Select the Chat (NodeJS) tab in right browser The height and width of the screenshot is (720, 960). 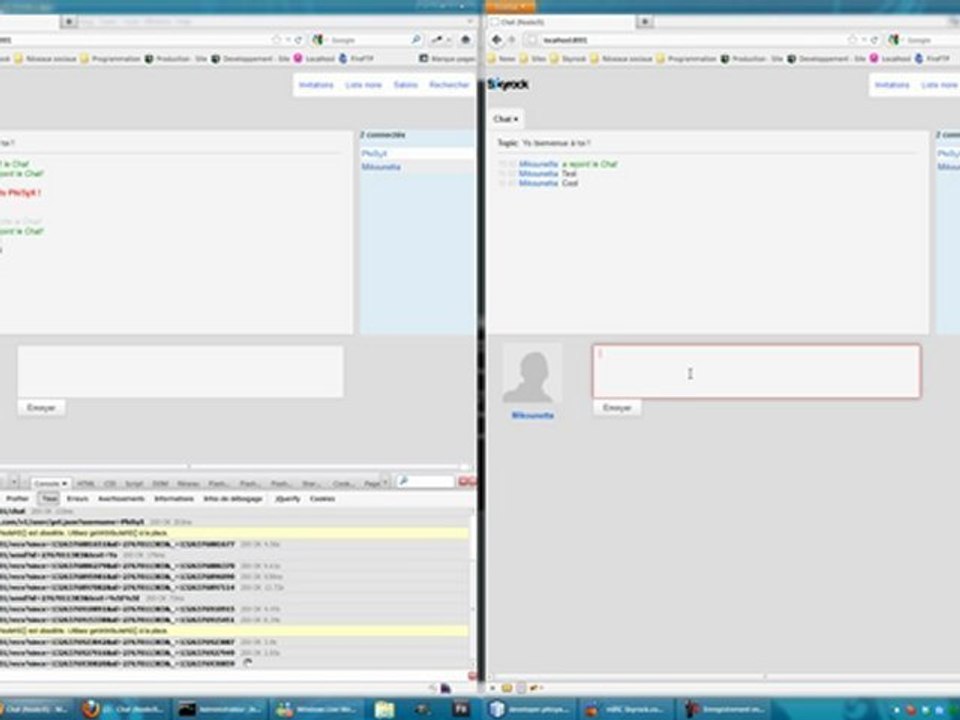click(x=561, y=22)
